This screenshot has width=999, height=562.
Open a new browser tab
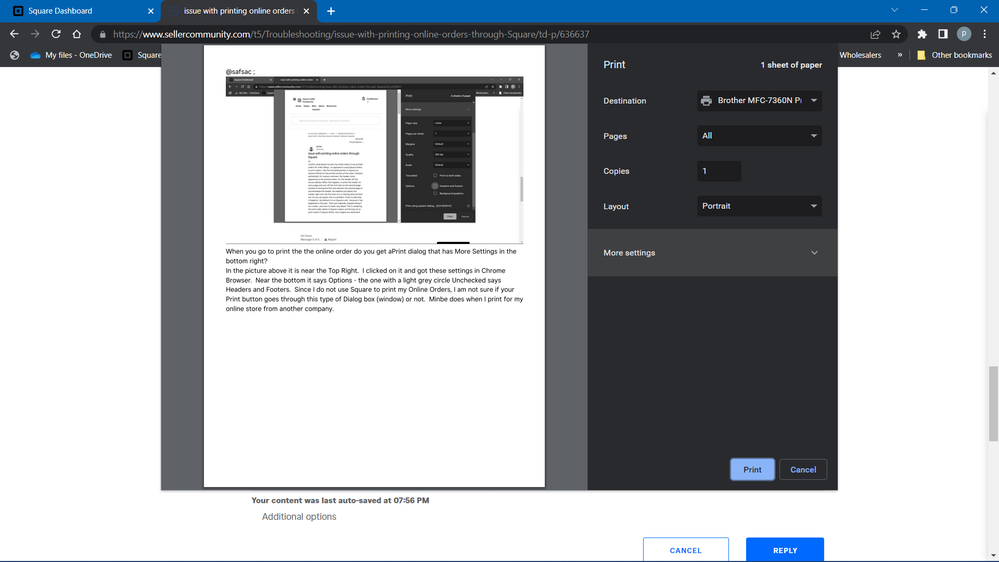(331, 11)
